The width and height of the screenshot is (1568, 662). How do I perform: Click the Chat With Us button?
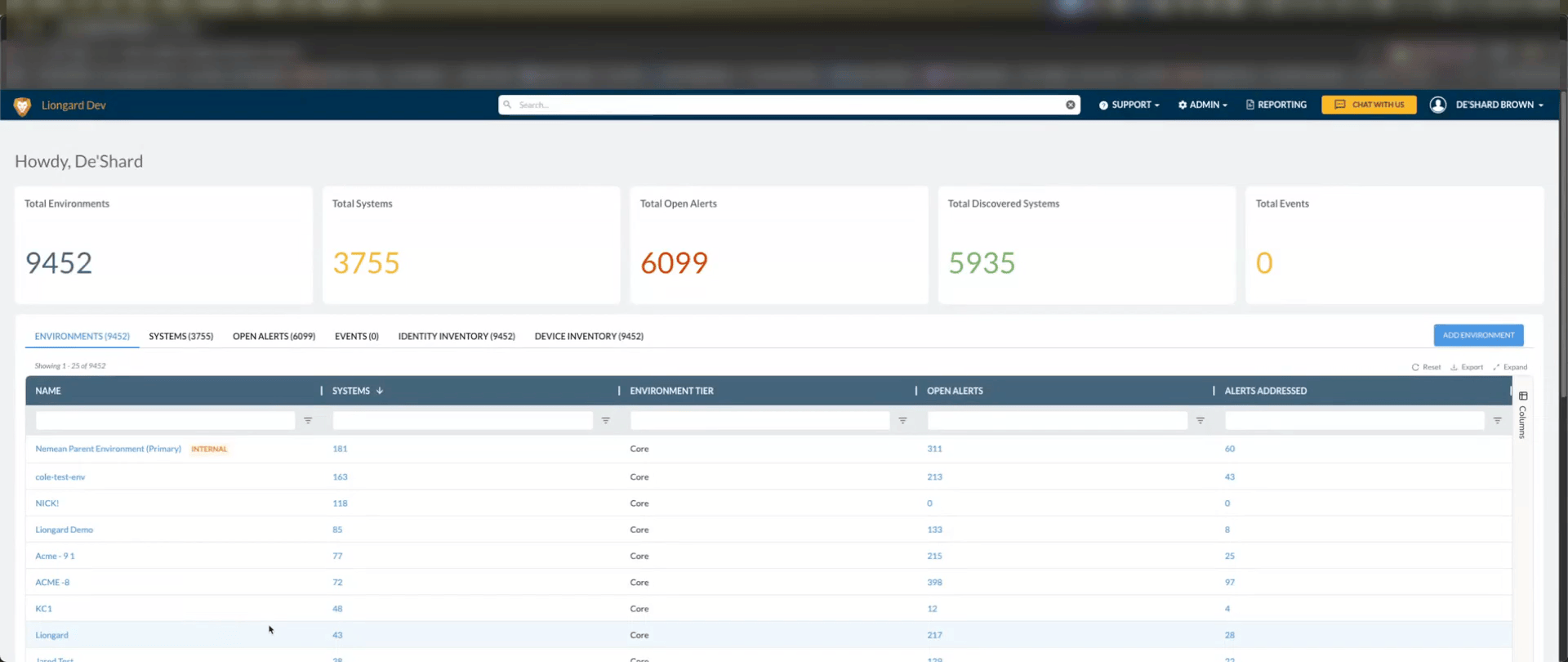point(1369,105)
